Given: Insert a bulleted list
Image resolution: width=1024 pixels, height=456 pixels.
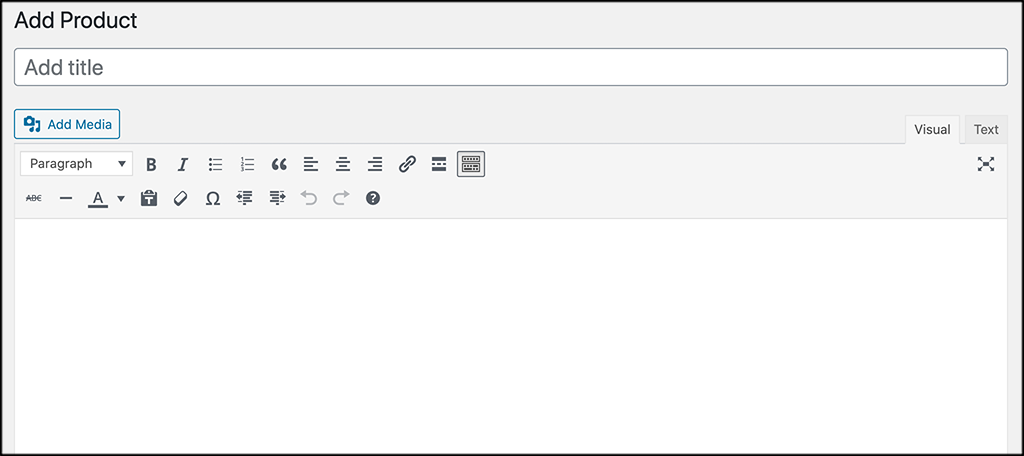Looking at the screenshot, I should [215, 165].
